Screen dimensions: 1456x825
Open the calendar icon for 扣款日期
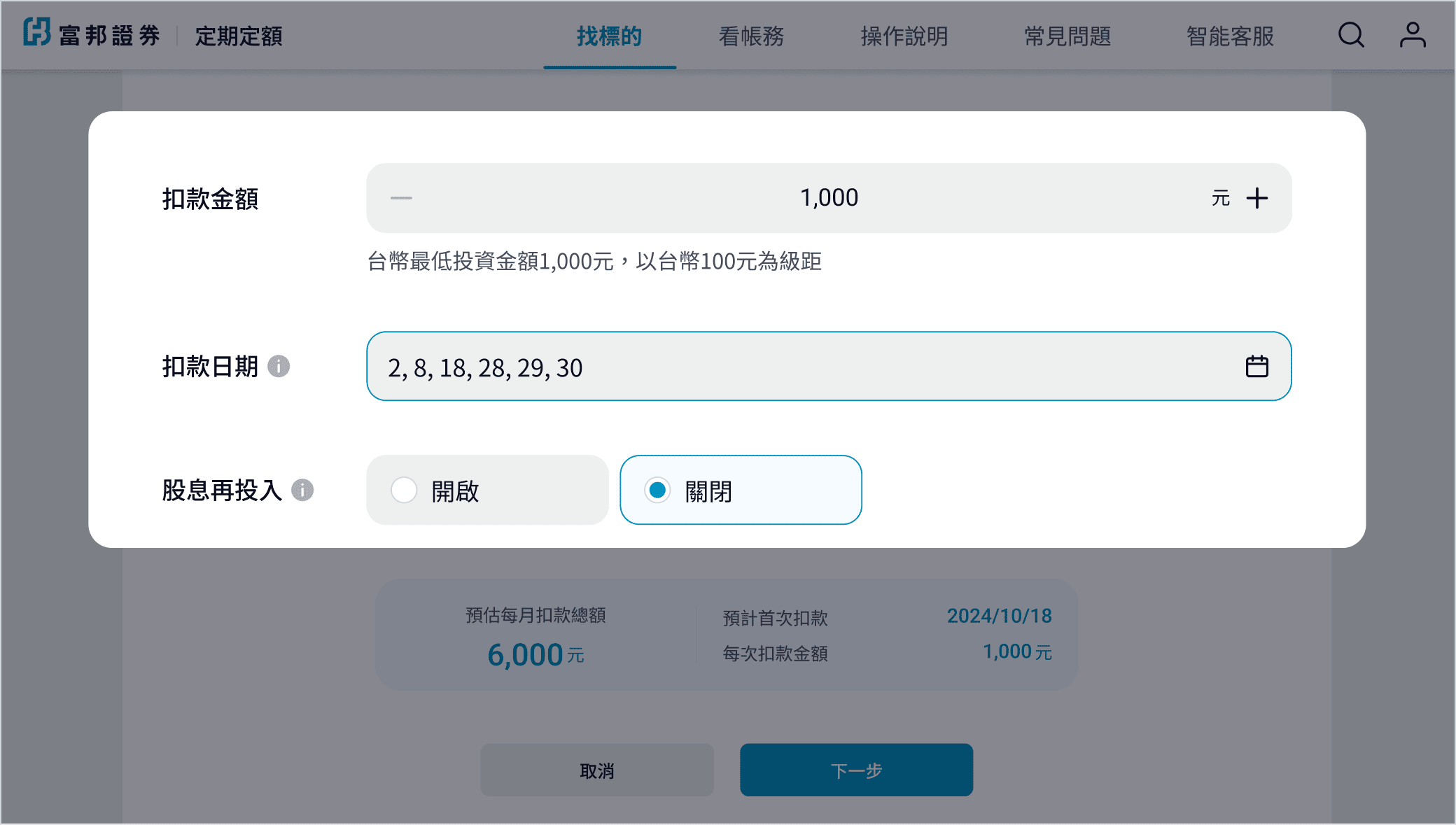click(x=1256, y=367)
